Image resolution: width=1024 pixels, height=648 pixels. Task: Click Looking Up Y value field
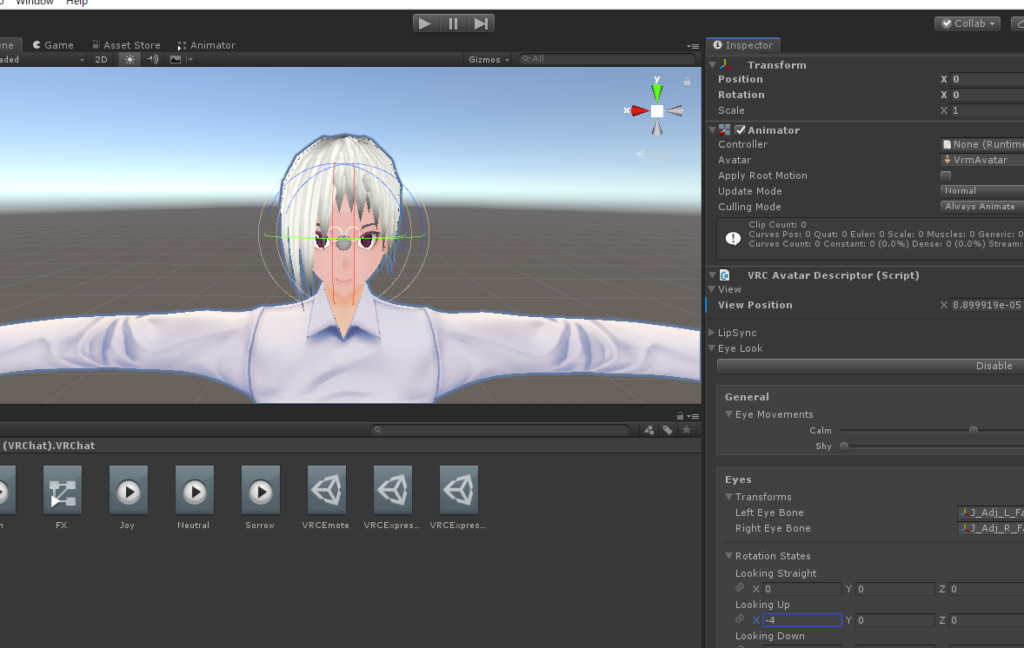tap(895, 621)
